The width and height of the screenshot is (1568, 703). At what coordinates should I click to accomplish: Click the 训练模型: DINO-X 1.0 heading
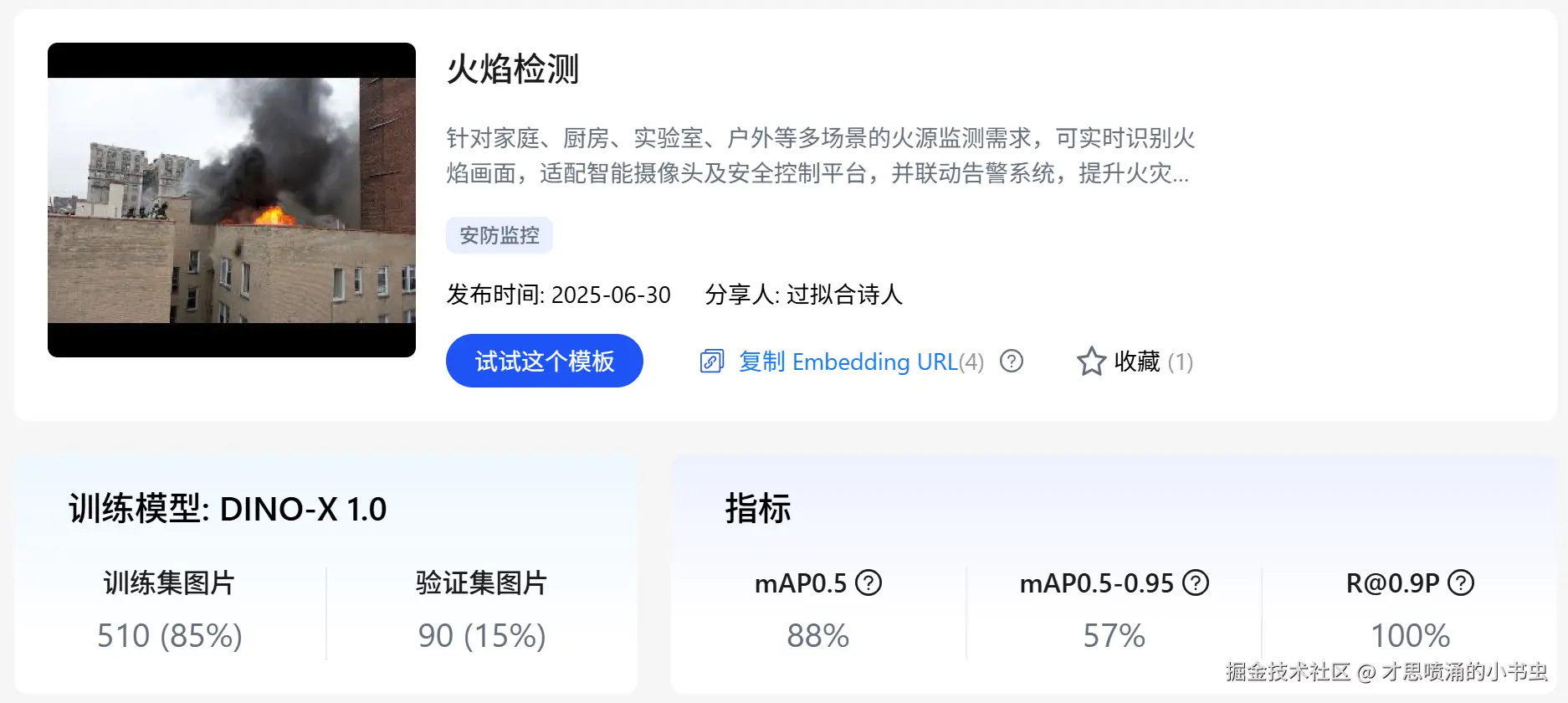228,509
